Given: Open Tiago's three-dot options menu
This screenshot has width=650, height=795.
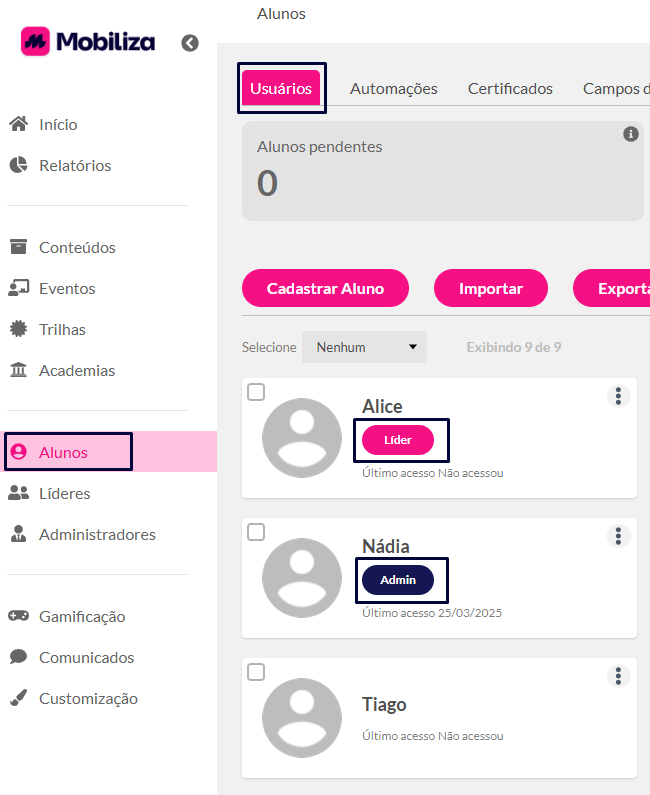Looking at the screenshot, I should 619,676.
